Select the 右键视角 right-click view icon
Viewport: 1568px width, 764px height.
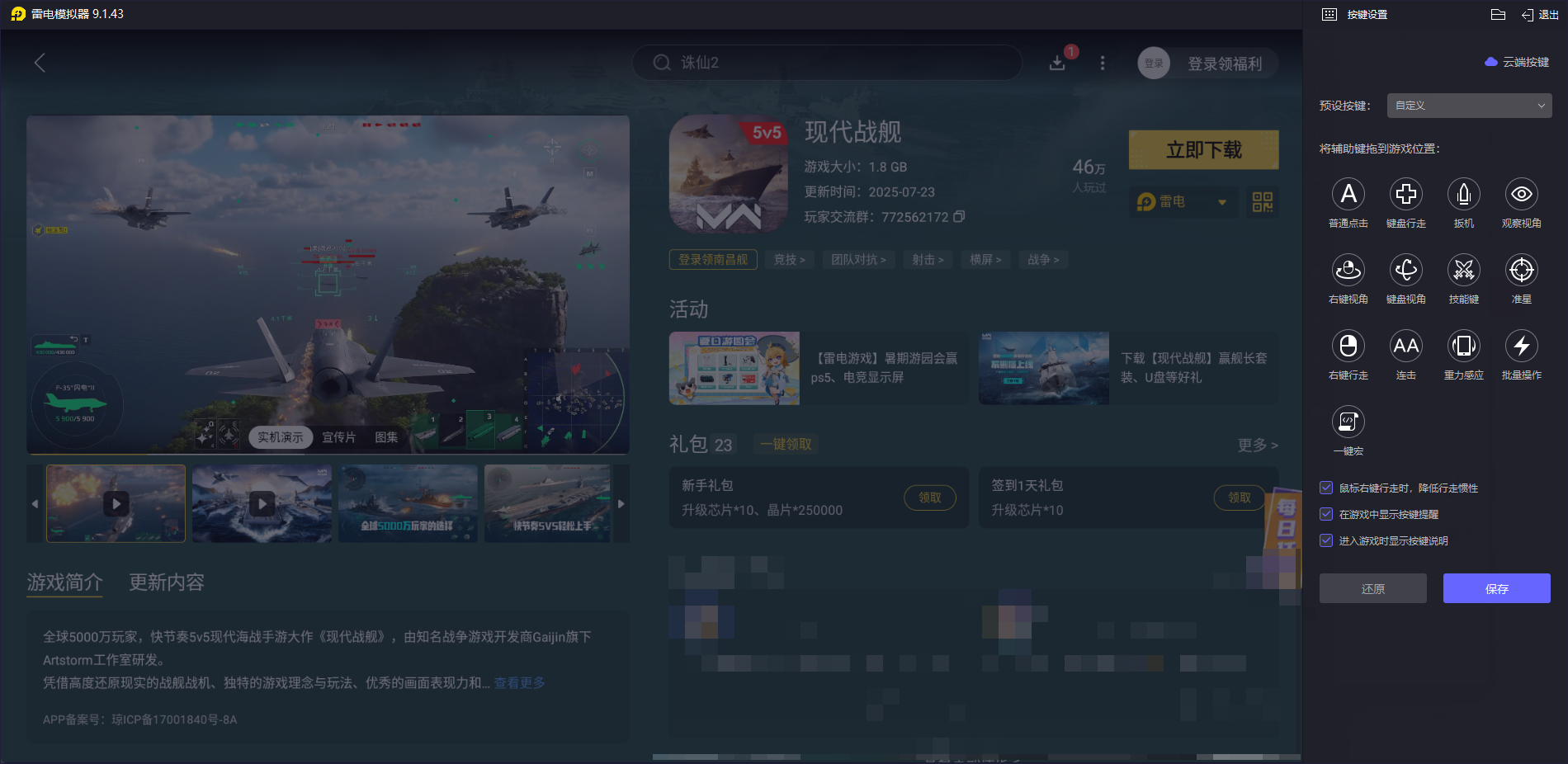coord(1348,270)
